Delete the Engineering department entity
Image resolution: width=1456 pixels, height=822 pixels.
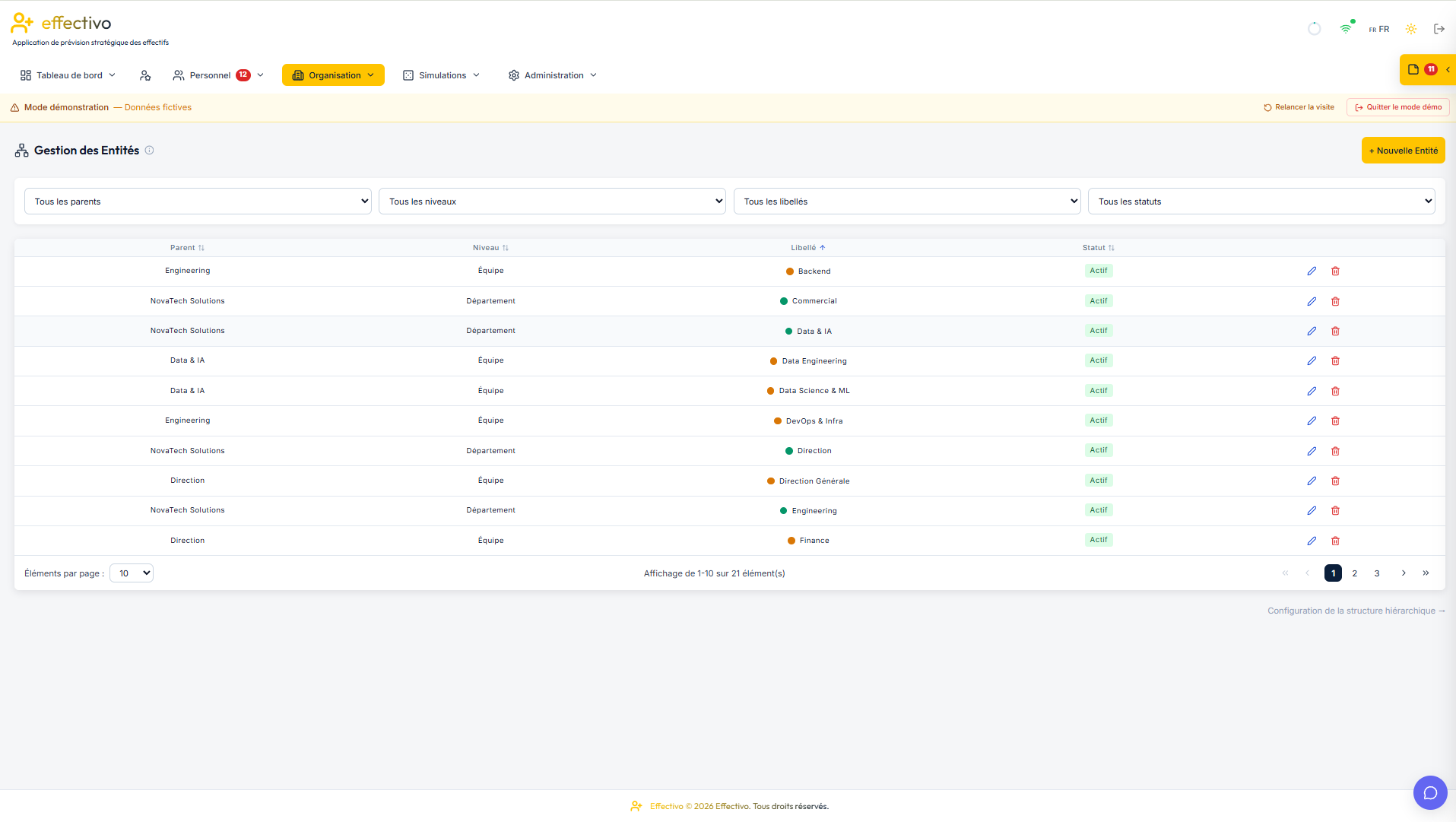point(1335,511)
